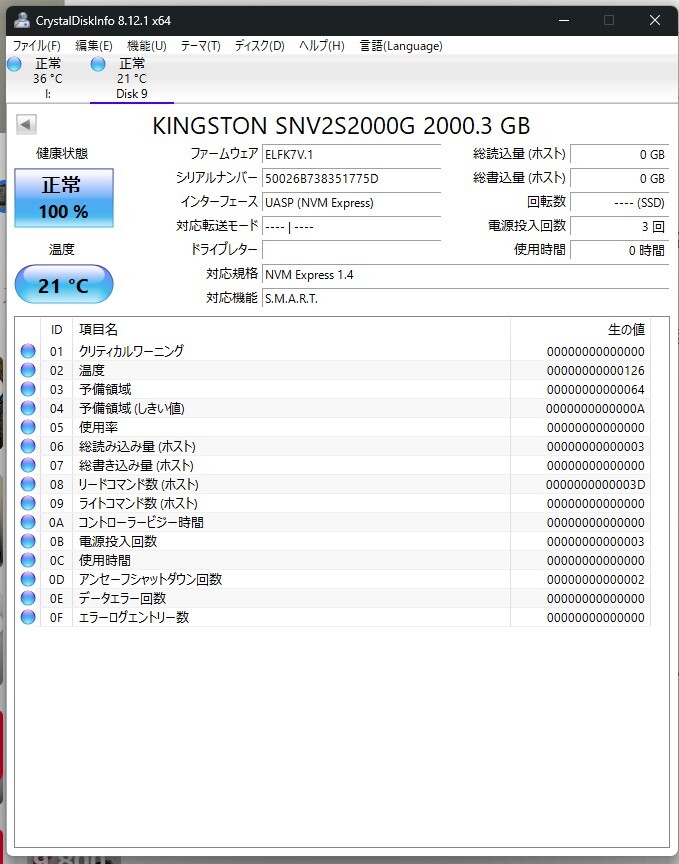Click status icon for 01 クリティカルワーニング
679x864 pixels.
28,351
